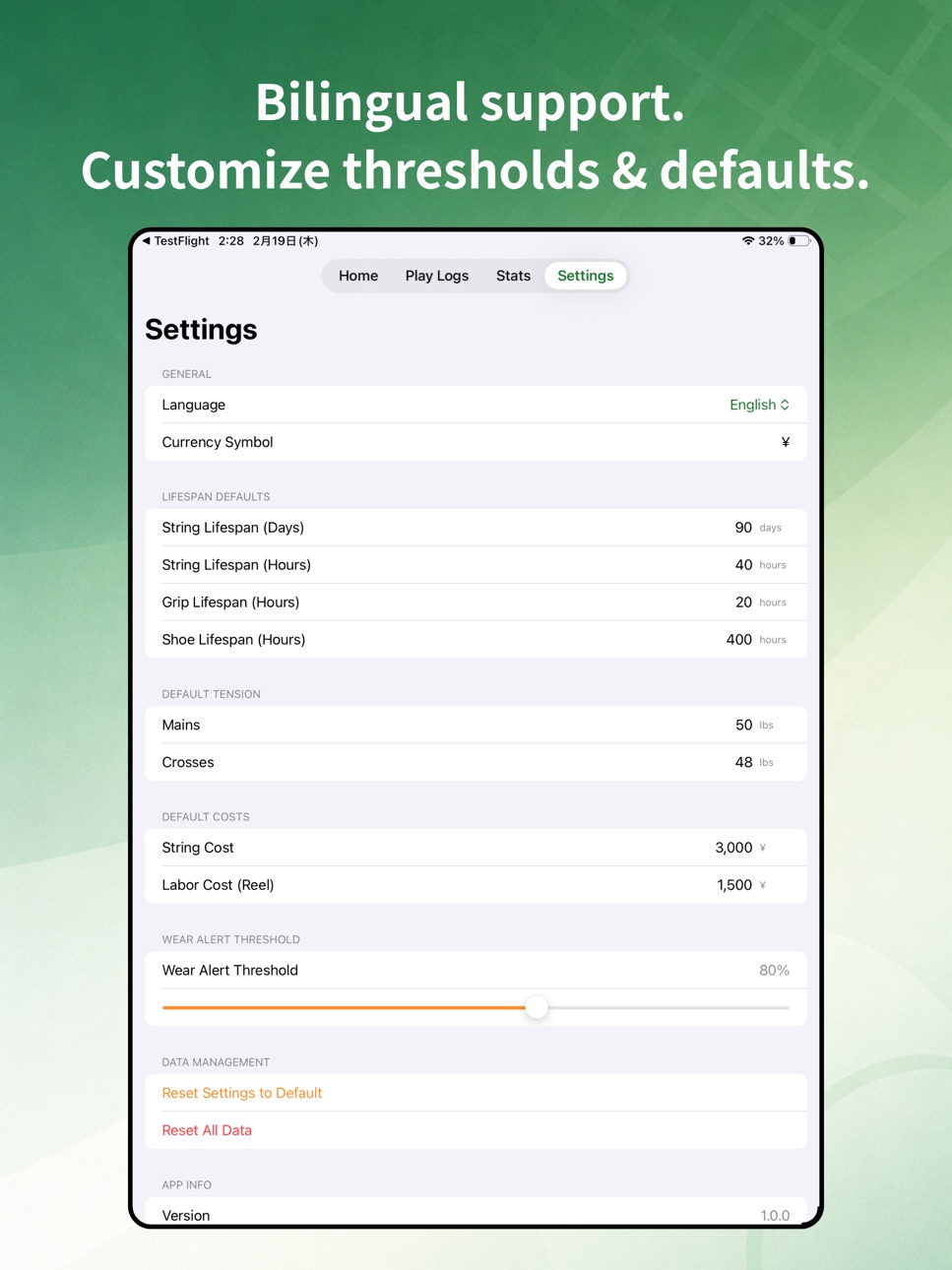Tap Reset Settings to Default

click(242, 1093)
